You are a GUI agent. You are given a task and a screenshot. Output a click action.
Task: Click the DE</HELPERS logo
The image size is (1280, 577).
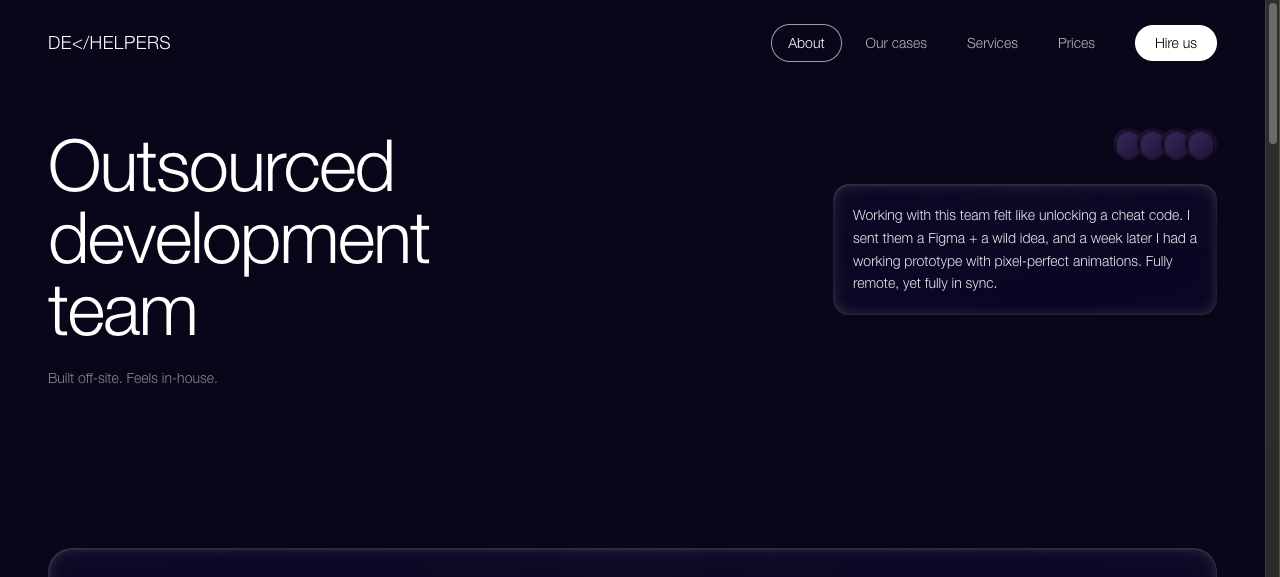tap(109, 43)
